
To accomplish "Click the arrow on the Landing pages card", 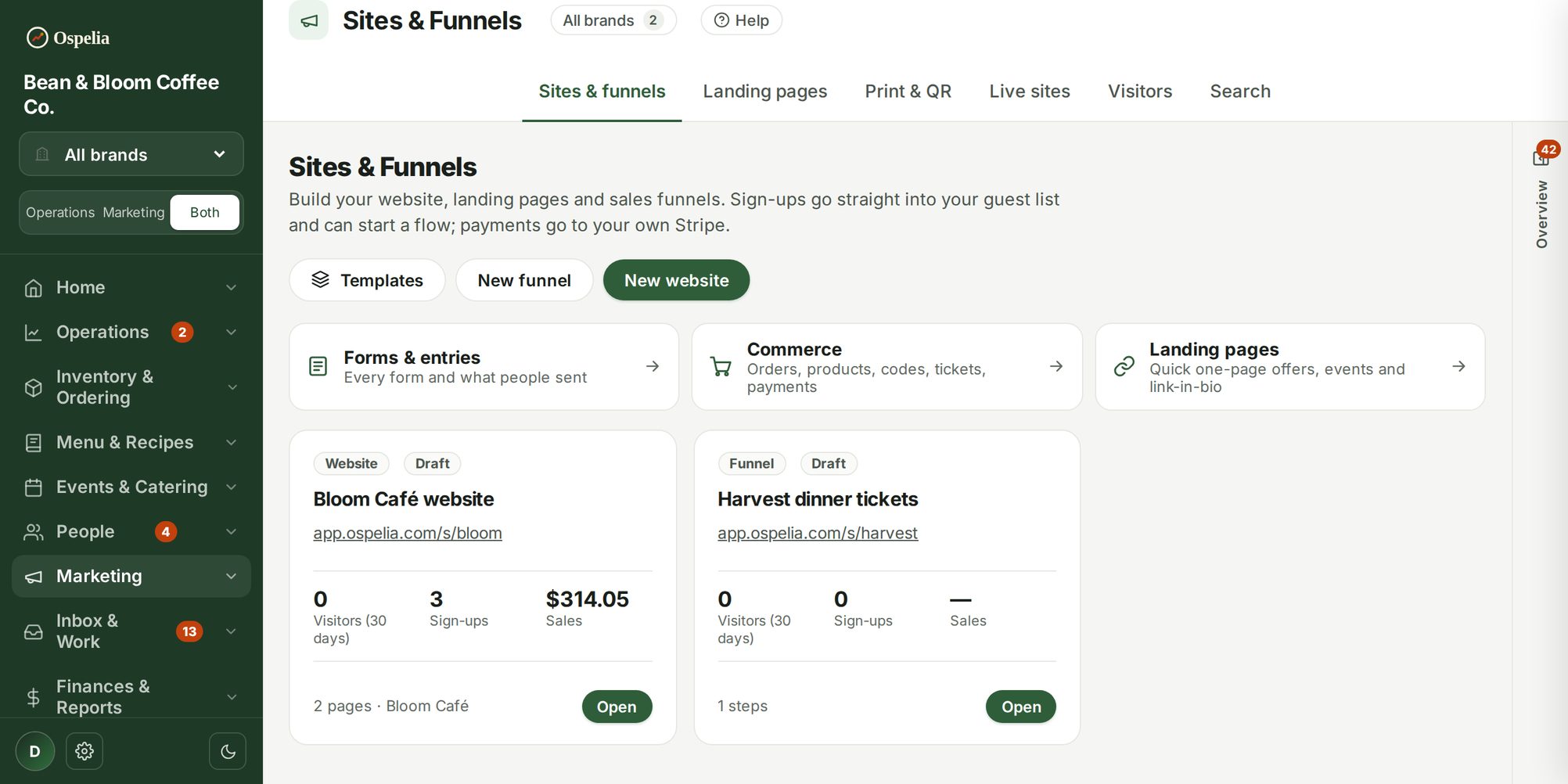I will coord(1458,366).
